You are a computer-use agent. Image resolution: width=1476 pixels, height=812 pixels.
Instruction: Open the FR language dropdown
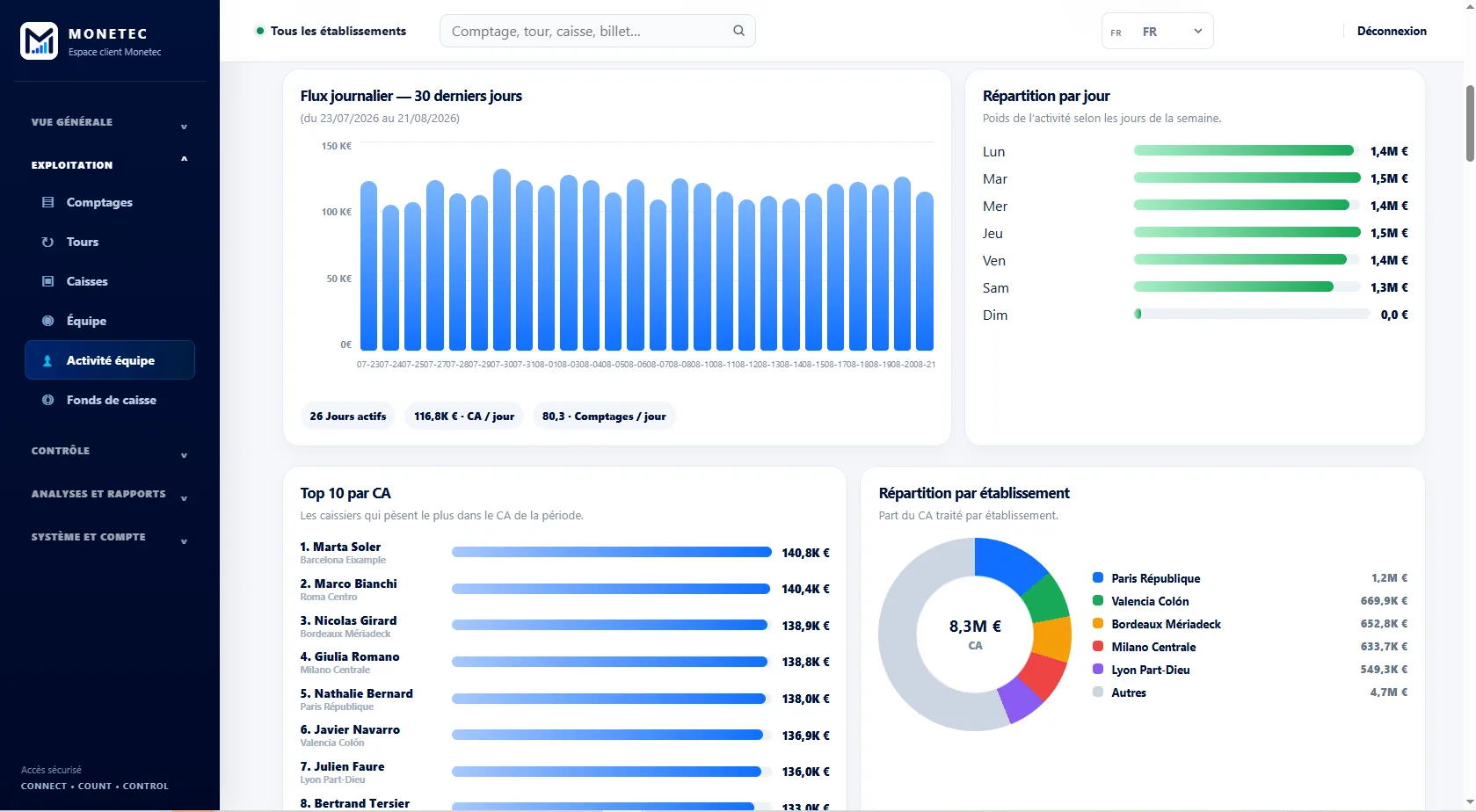[x=1157, y=32]
